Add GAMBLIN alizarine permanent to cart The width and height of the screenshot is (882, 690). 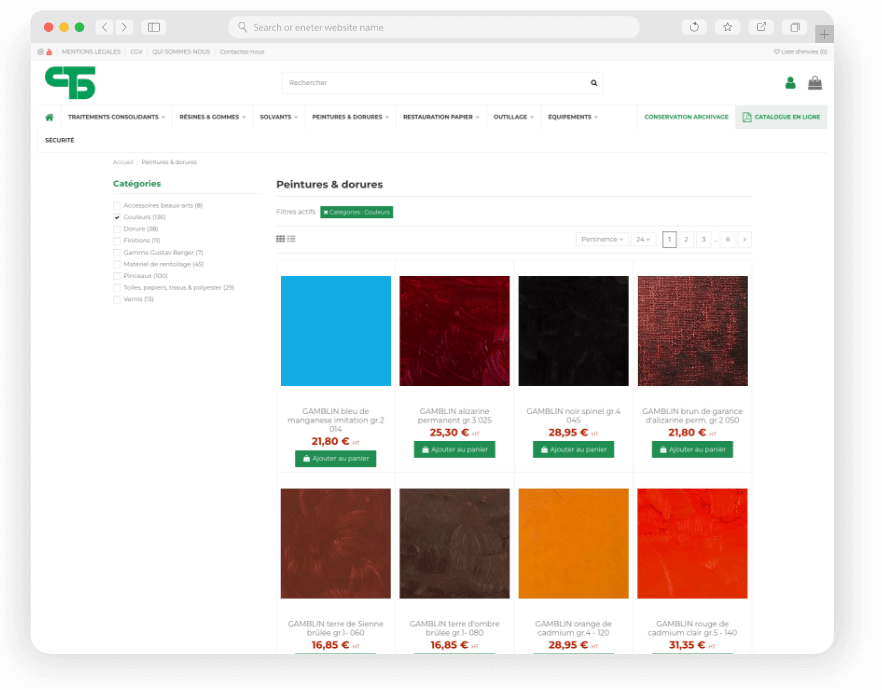pyautogui.click(x=454, y=450)
